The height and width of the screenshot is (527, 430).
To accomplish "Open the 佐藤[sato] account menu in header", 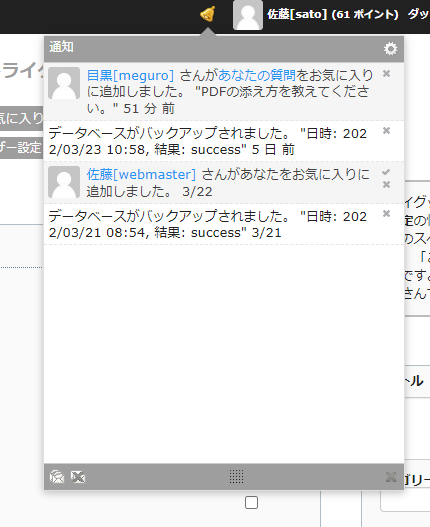I will (x=333, y=14).
